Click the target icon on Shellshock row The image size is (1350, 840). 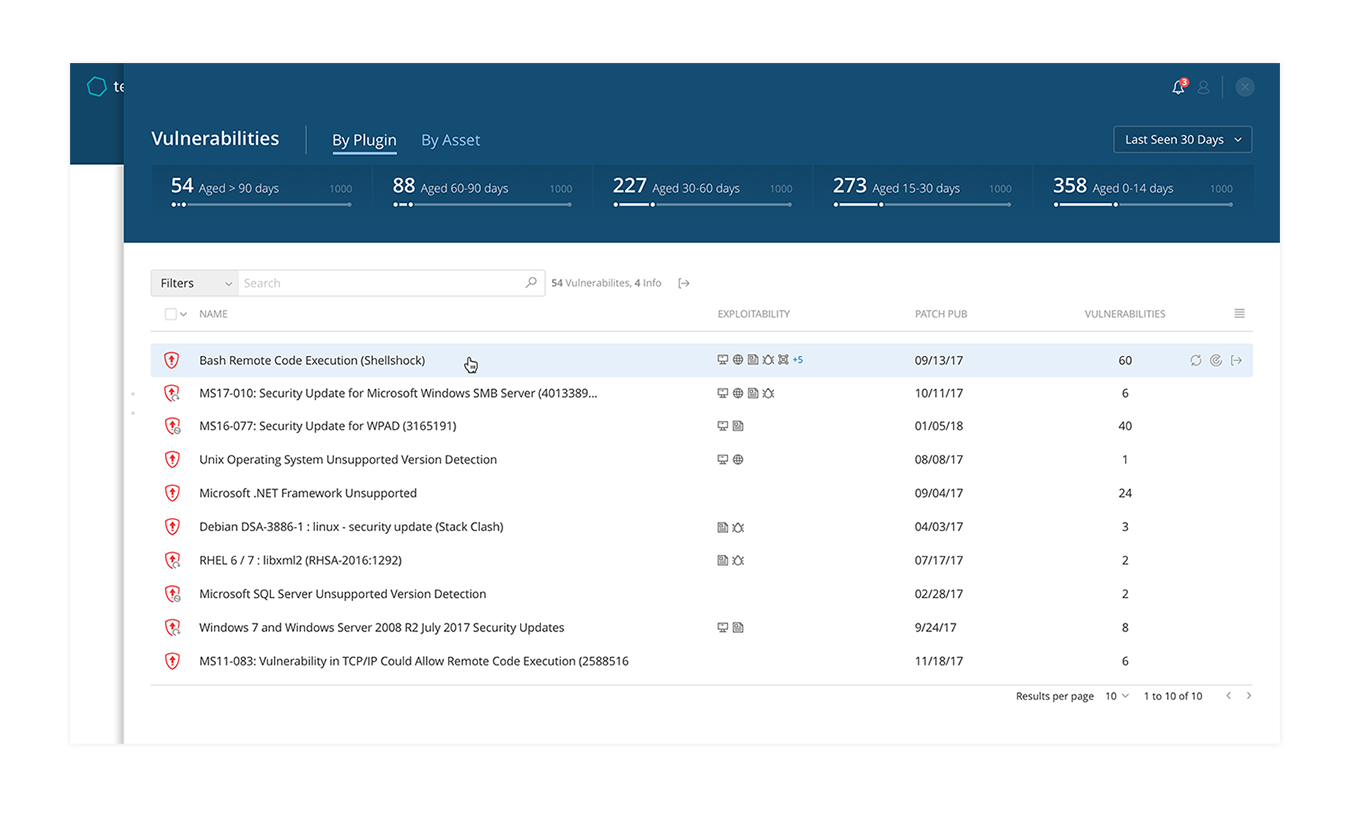pyautogui.click(x=1216, y=361)
